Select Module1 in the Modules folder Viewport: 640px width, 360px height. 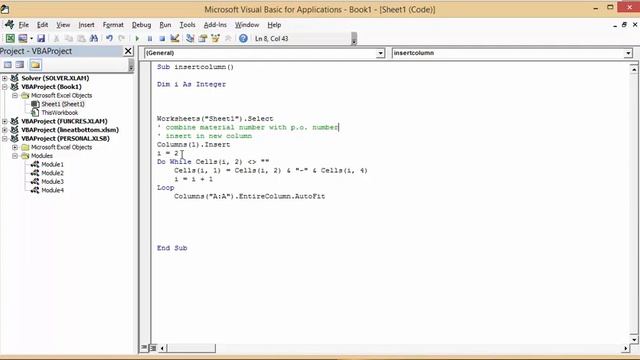pyautogui.click(x=52, y=164)
